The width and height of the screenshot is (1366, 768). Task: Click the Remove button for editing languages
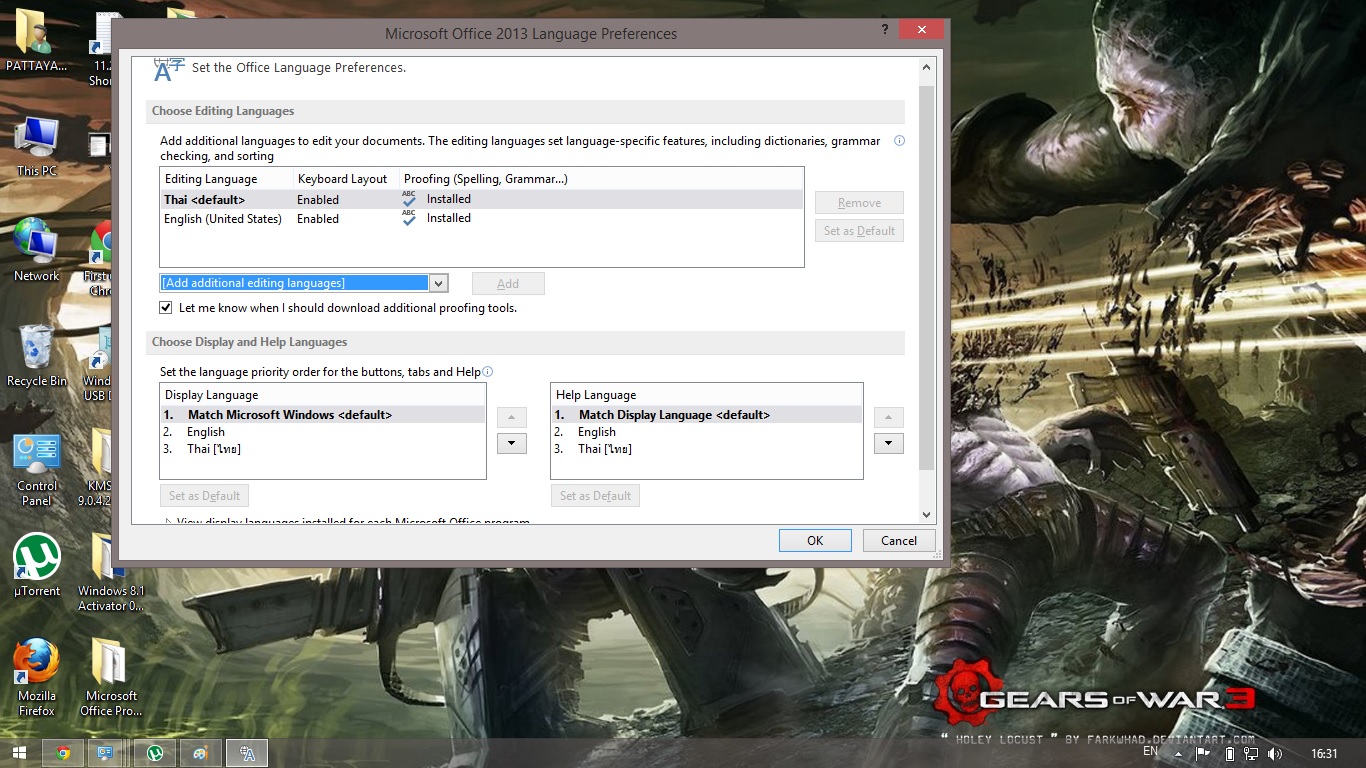click(859, 203)
